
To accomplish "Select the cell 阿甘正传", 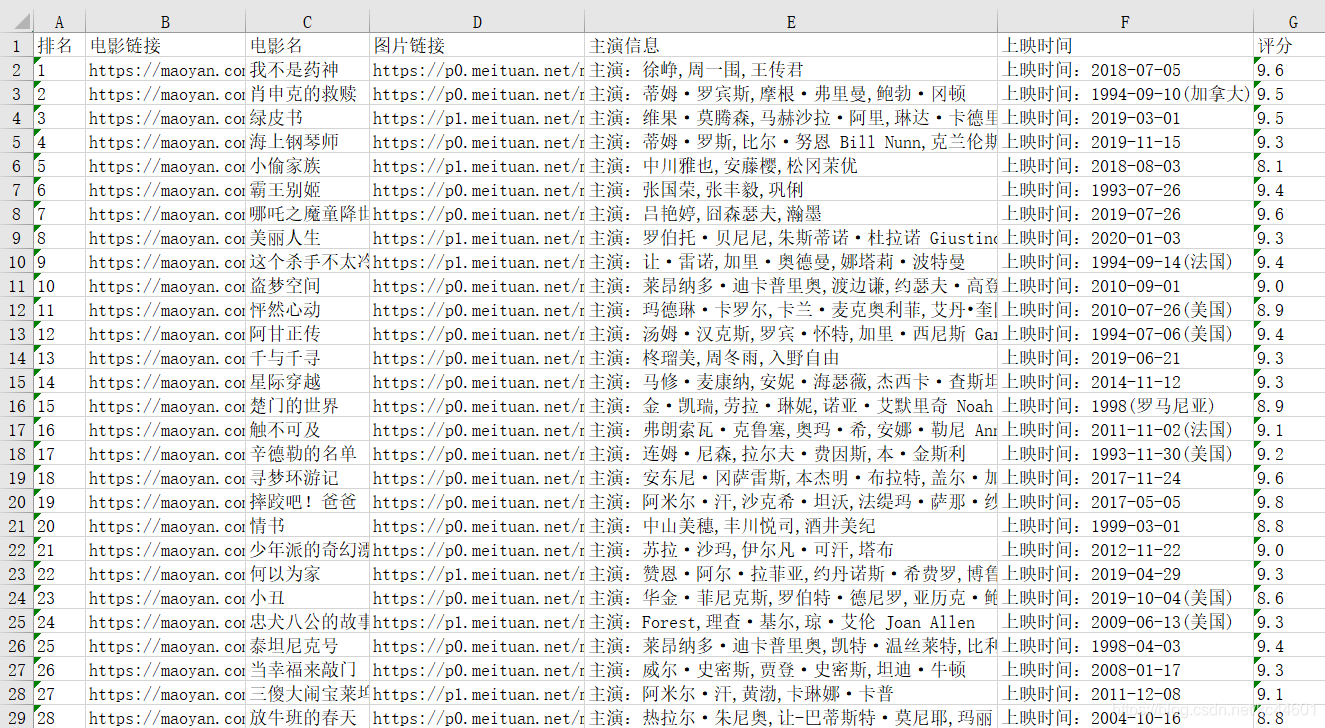I will click(307, 334).
